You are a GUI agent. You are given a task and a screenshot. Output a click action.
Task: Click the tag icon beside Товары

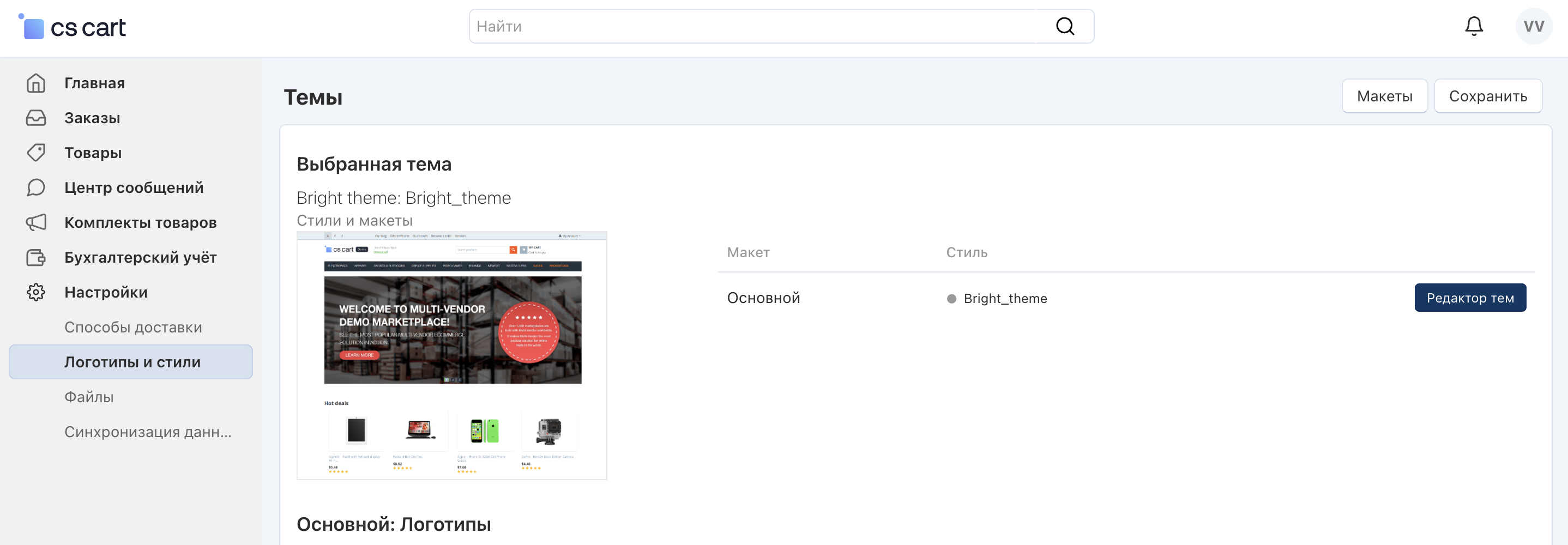click(36, 153)
